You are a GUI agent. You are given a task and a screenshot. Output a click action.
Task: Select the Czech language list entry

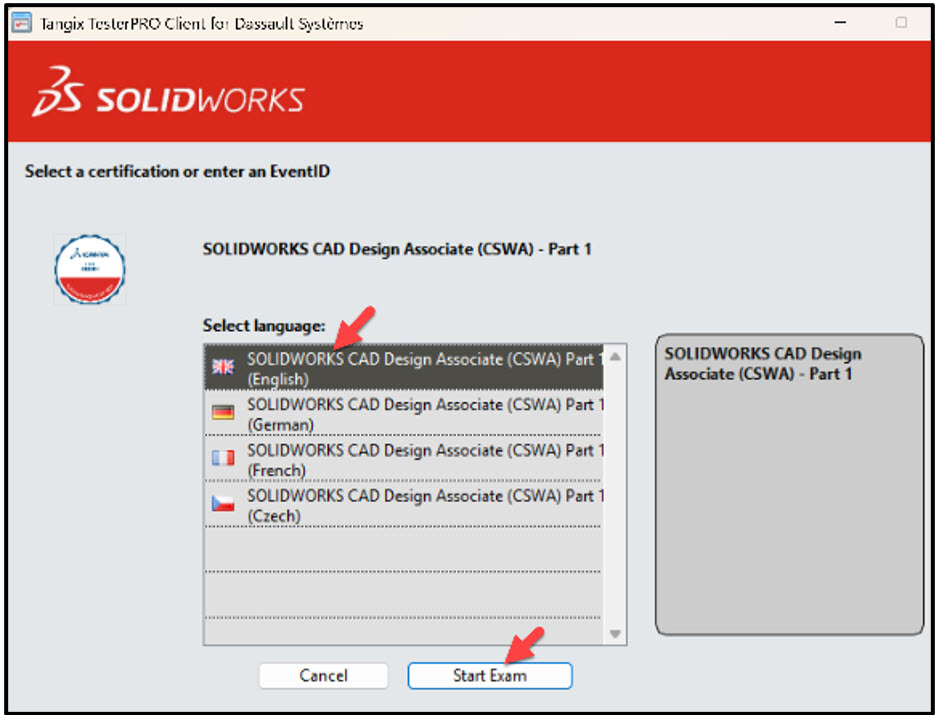pos(400,505)
